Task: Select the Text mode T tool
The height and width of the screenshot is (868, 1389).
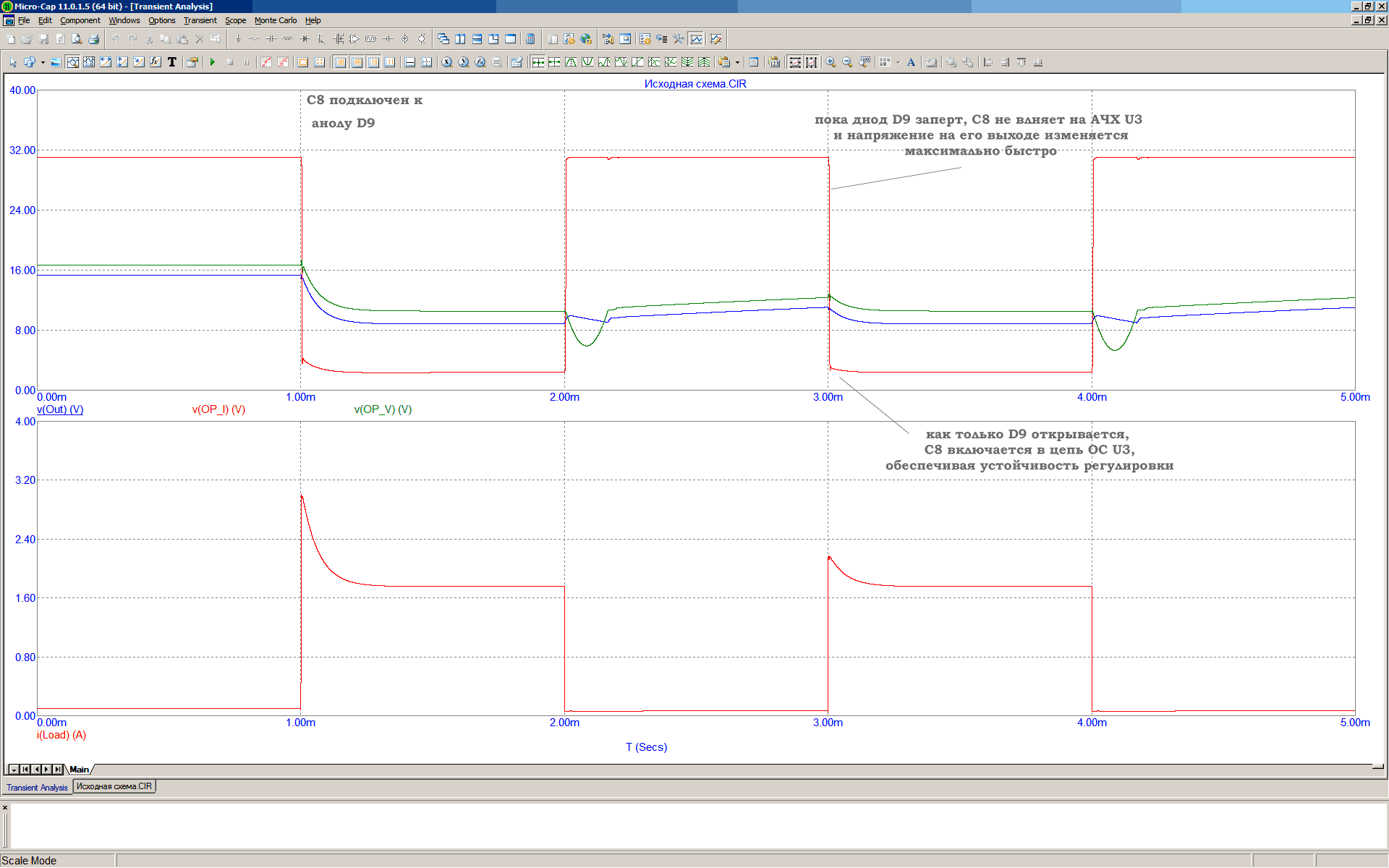Action: pyautogui.click(x=172, y=62)
